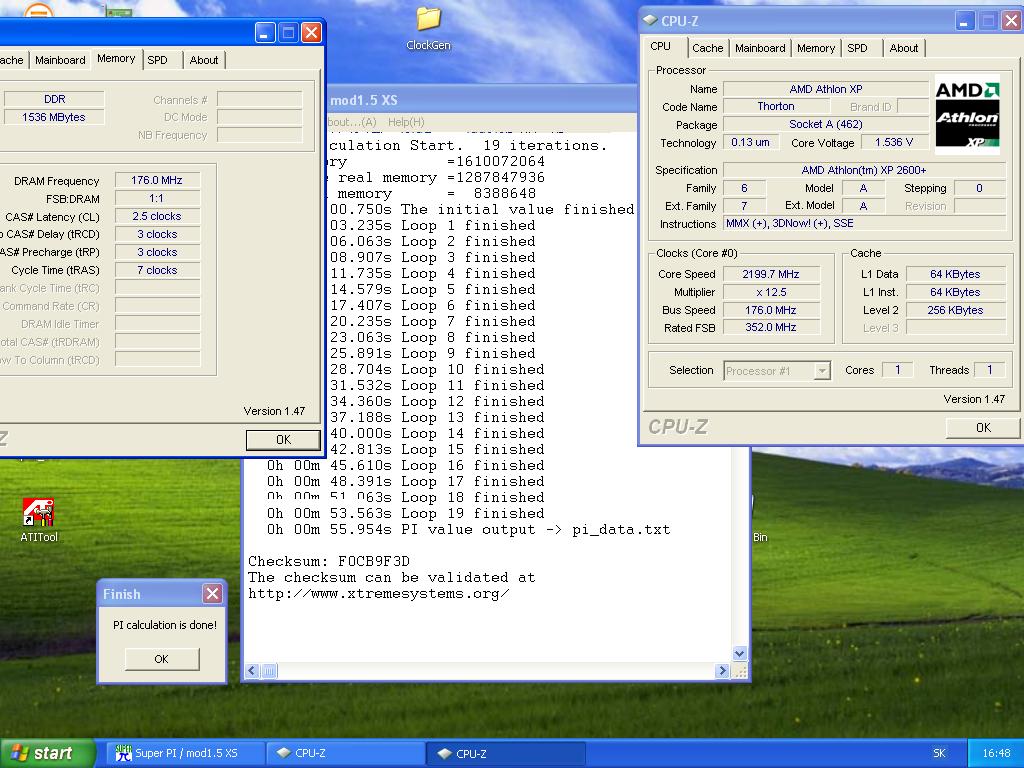Click the 16:48 taskbar clock
The height and width of the screenshot is (768, 1024).
[996, 753]
